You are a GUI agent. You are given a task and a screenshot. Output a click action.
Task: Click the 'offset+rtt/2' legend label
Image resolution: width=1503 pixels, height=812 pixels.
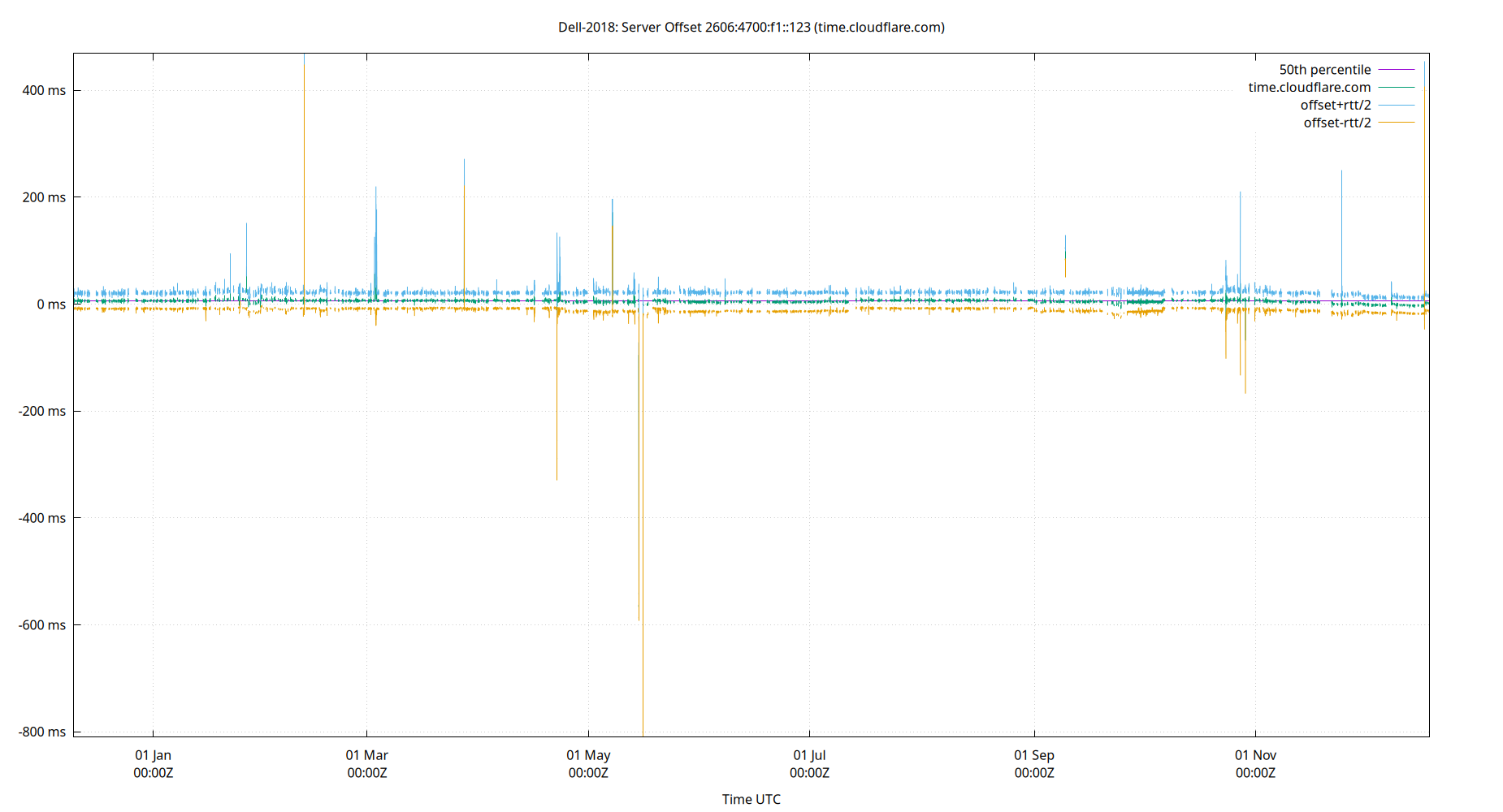pos(1336,105)
